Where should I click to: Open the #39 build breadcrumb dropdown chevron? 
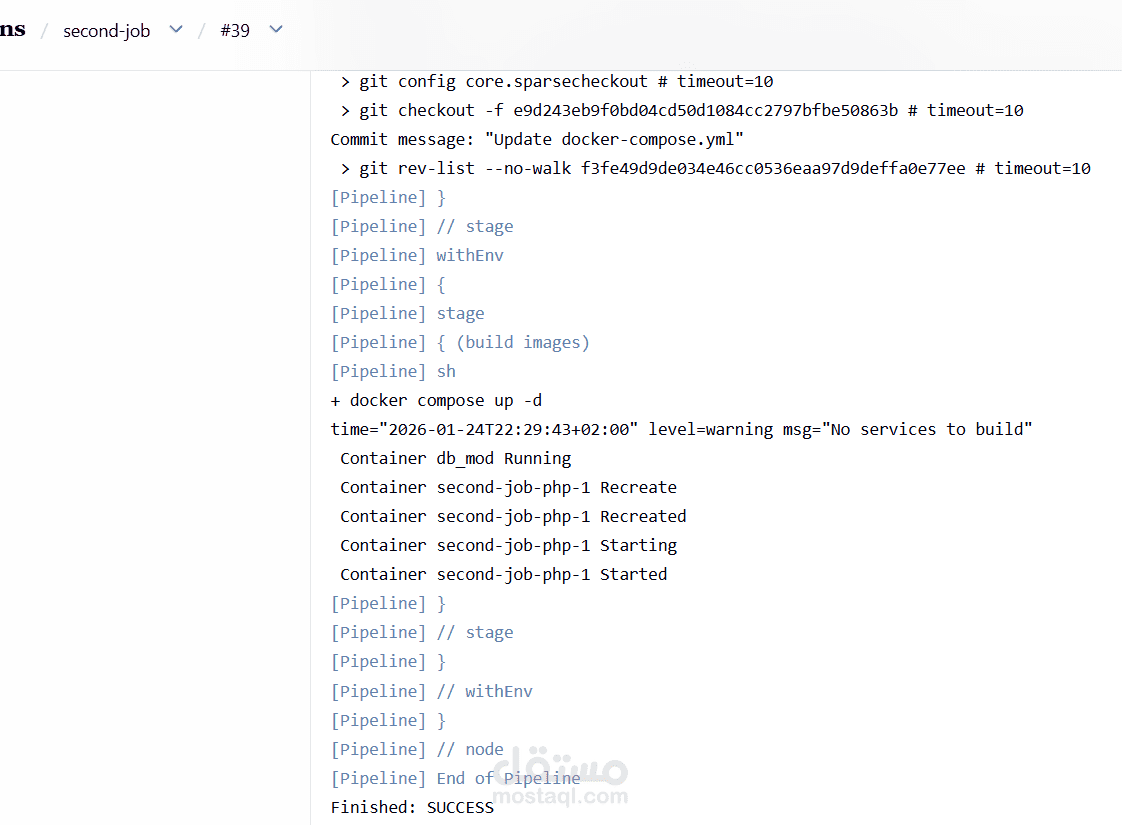276,30
